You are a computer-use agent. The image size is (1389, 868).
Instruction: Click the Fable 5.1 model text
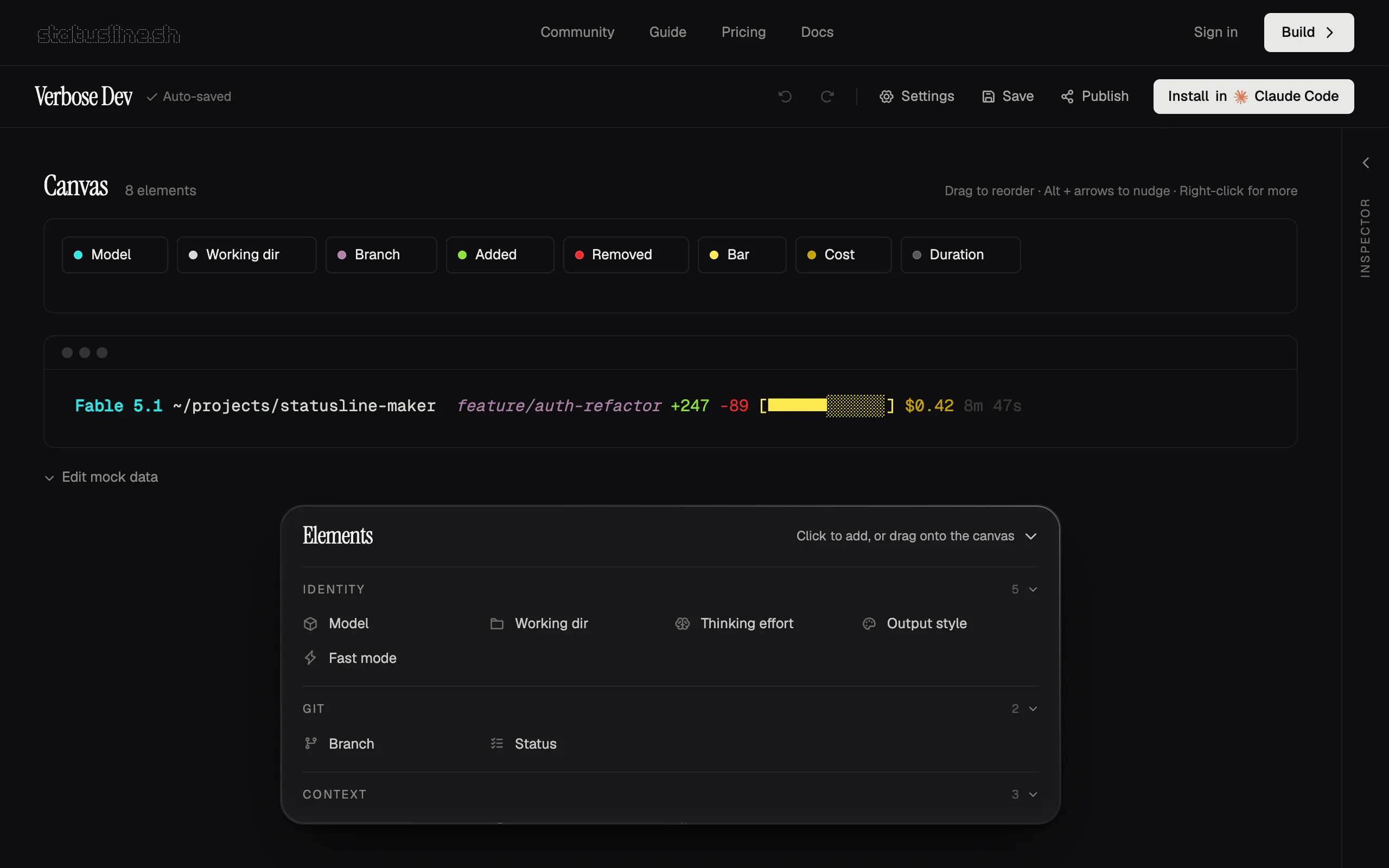point(119,406)
